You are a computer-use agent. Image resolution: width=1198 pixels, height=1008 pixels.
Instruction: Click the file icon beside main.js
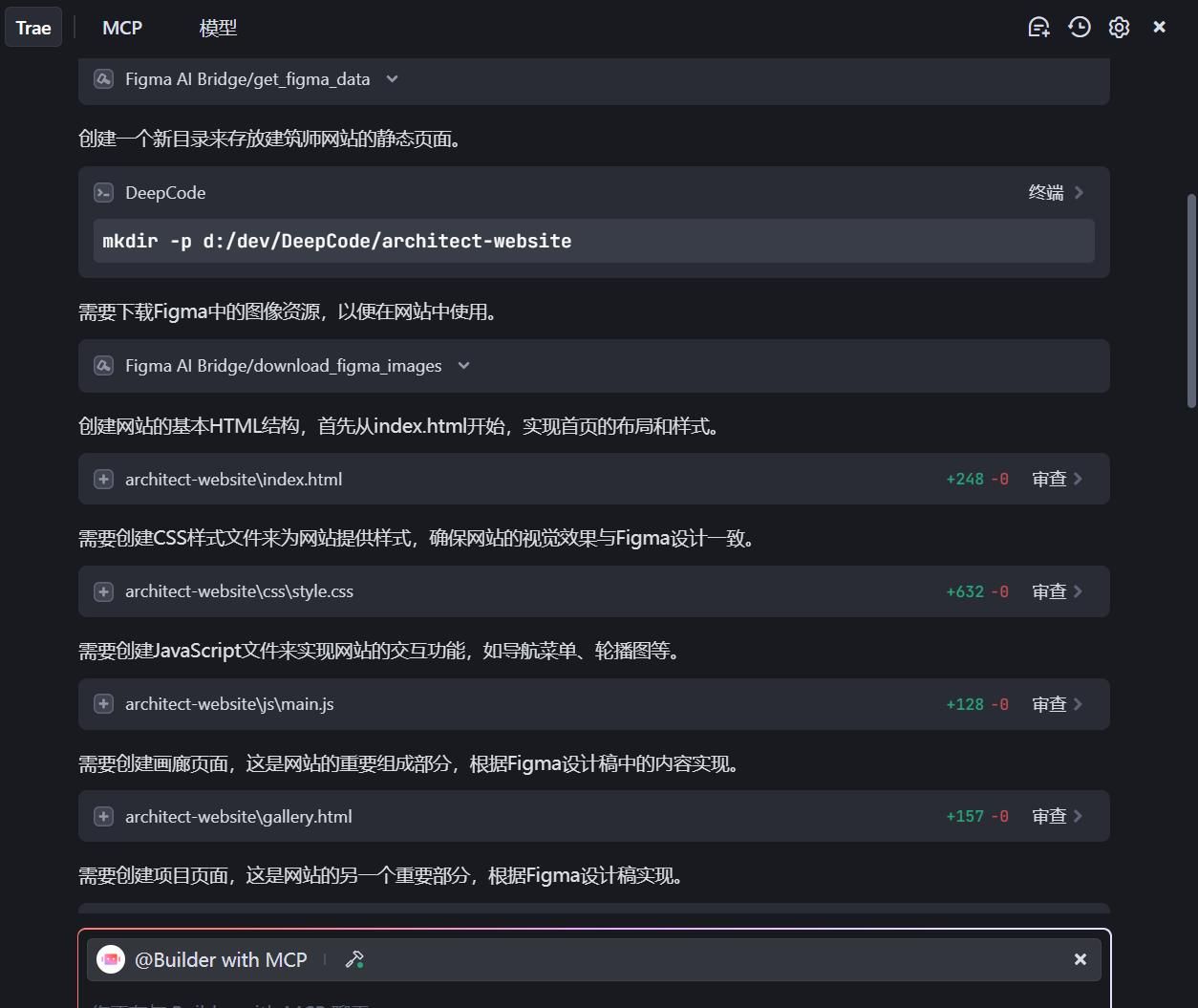[103, 703]
